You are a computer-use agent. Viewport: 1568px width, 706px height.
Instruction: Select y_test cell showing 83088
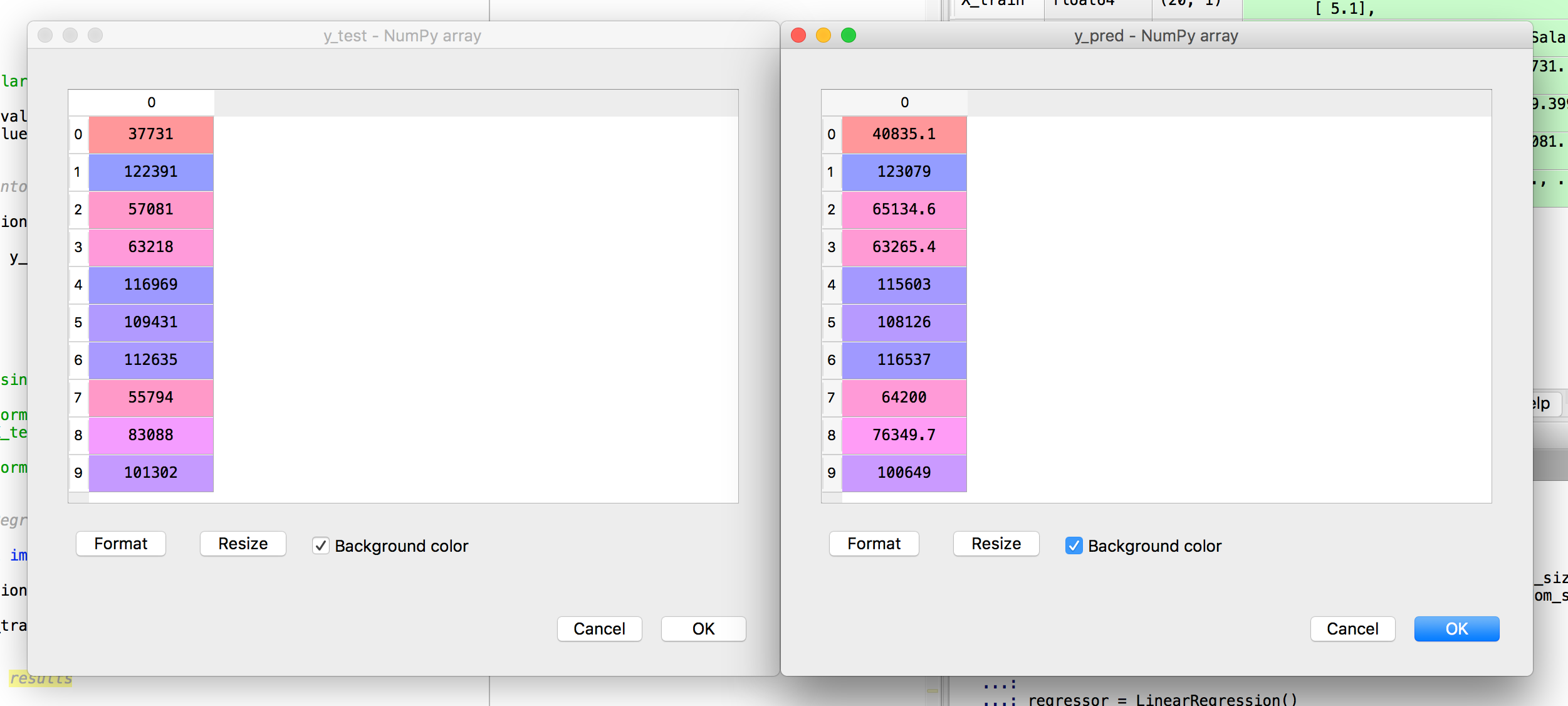pos(151,435)
